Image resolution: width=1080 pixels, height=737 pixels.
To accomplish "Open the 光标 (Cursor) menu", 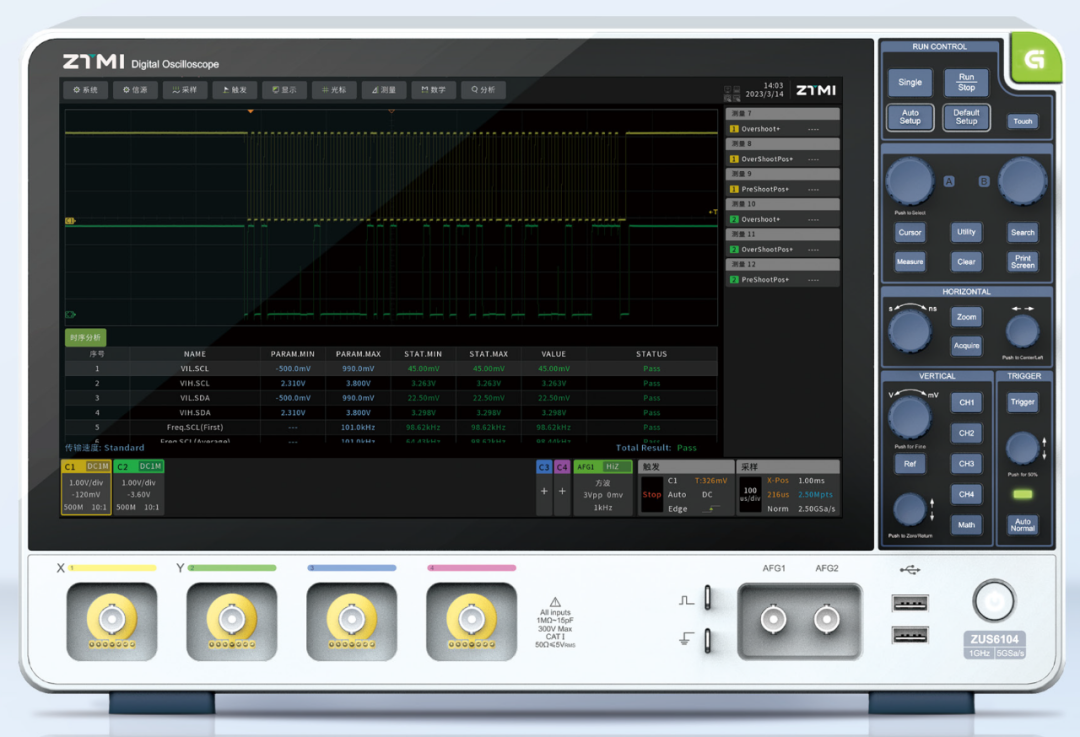I will click(334, 90).
